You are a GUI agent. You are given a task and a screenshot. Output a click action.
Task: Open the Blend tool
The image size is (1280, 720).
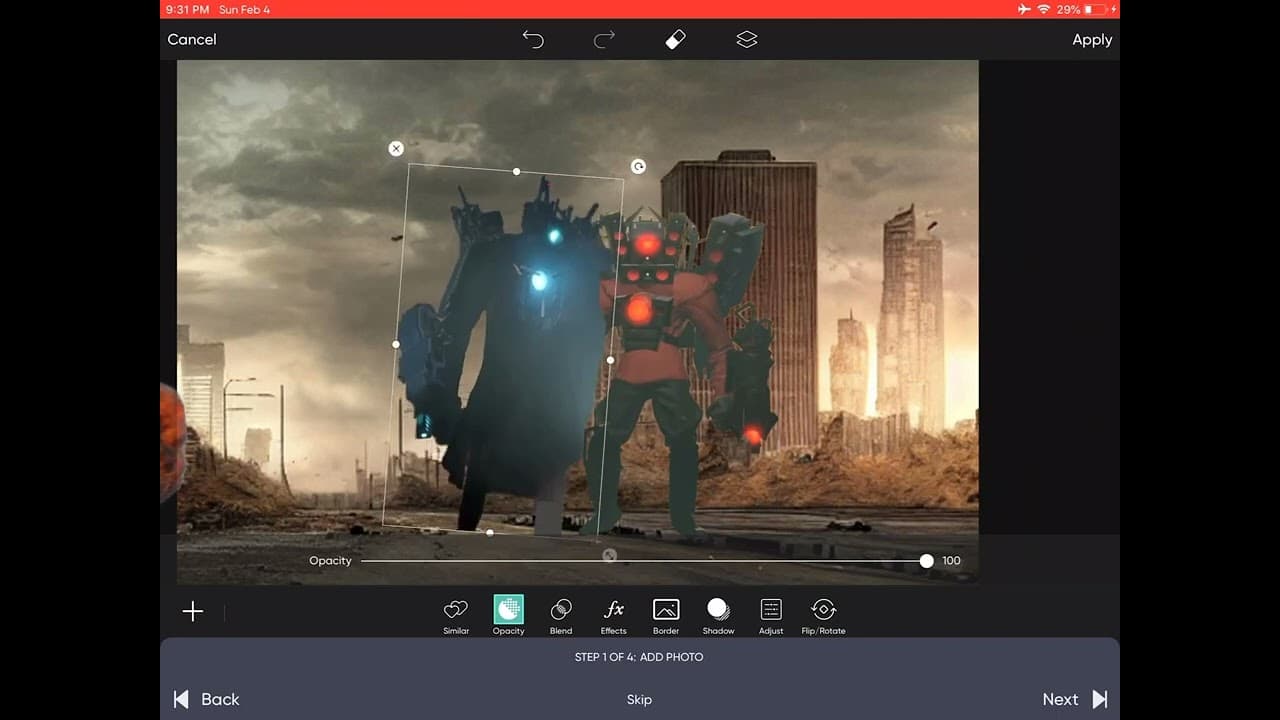point(561,616)
